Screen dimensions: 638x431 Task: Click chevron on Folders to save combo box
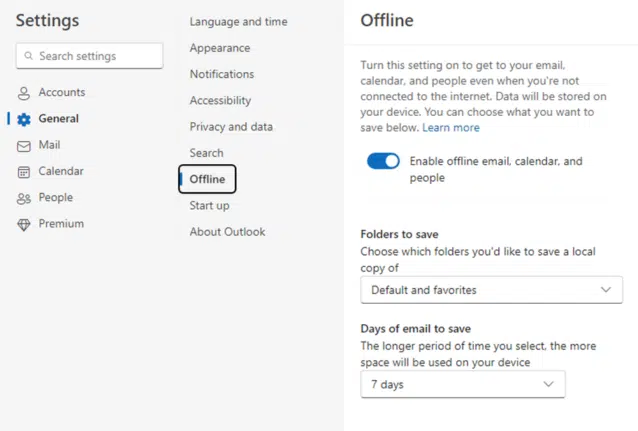pos(606,290)
